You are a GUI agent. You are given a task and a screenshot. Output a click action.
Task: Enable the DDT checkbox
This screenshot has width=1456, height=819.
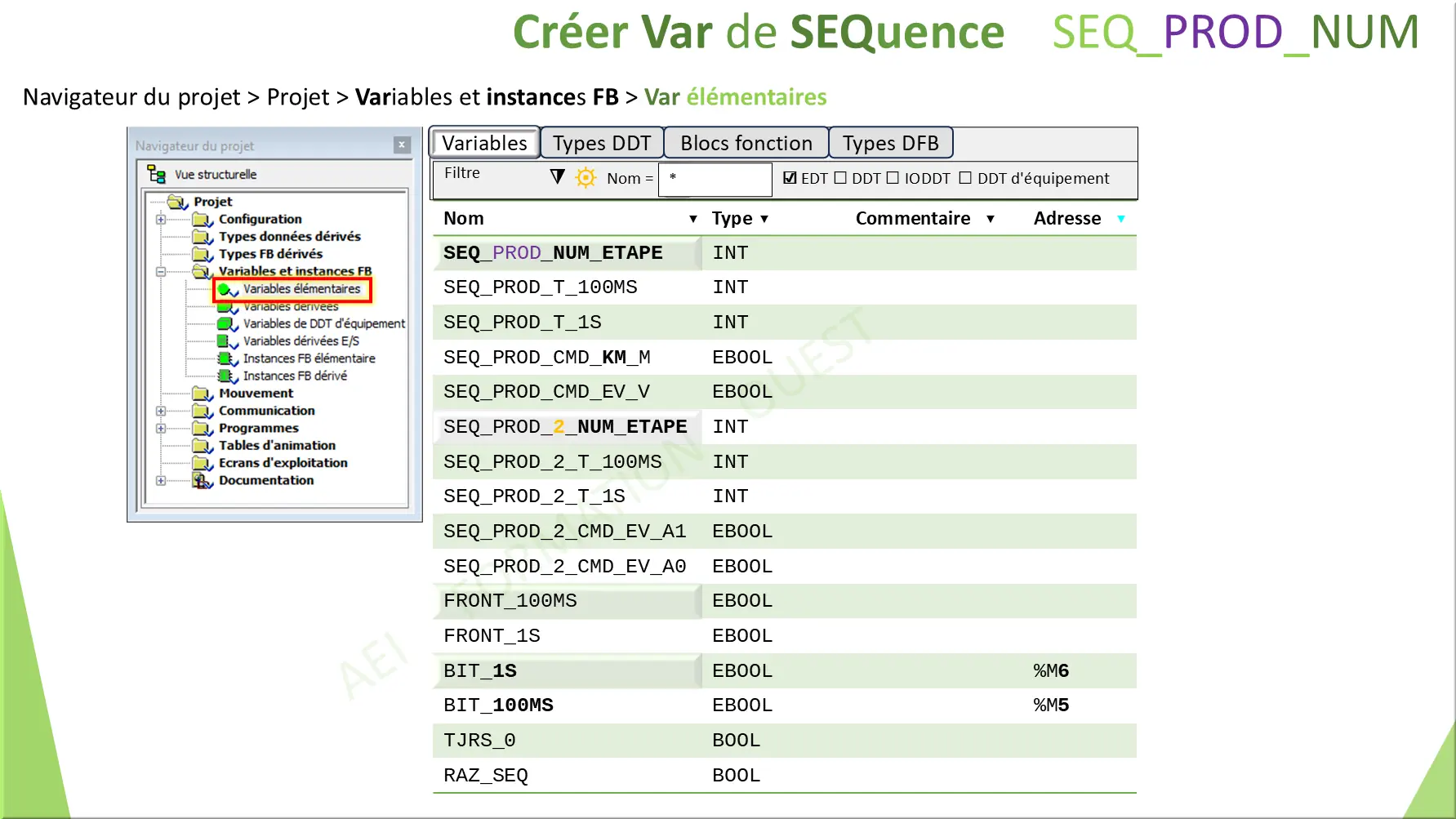(x=839, y=177)
